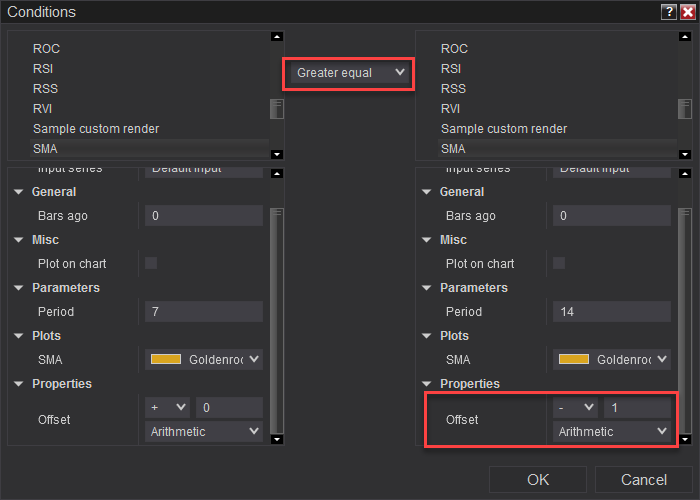Click the Cancel button
This screenshot has width=700, height=500.
644,480
